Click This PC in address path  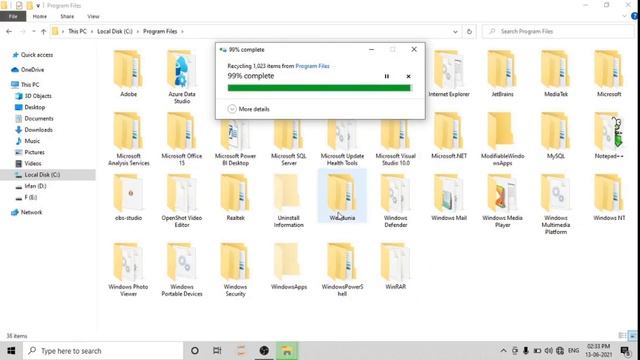coord(77,31)
